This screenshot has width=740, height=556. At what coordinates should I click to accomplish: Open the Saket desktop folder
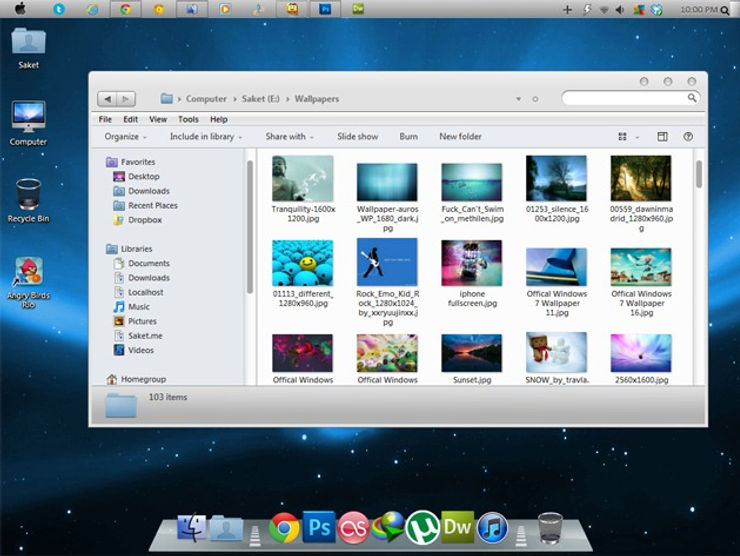28,49
